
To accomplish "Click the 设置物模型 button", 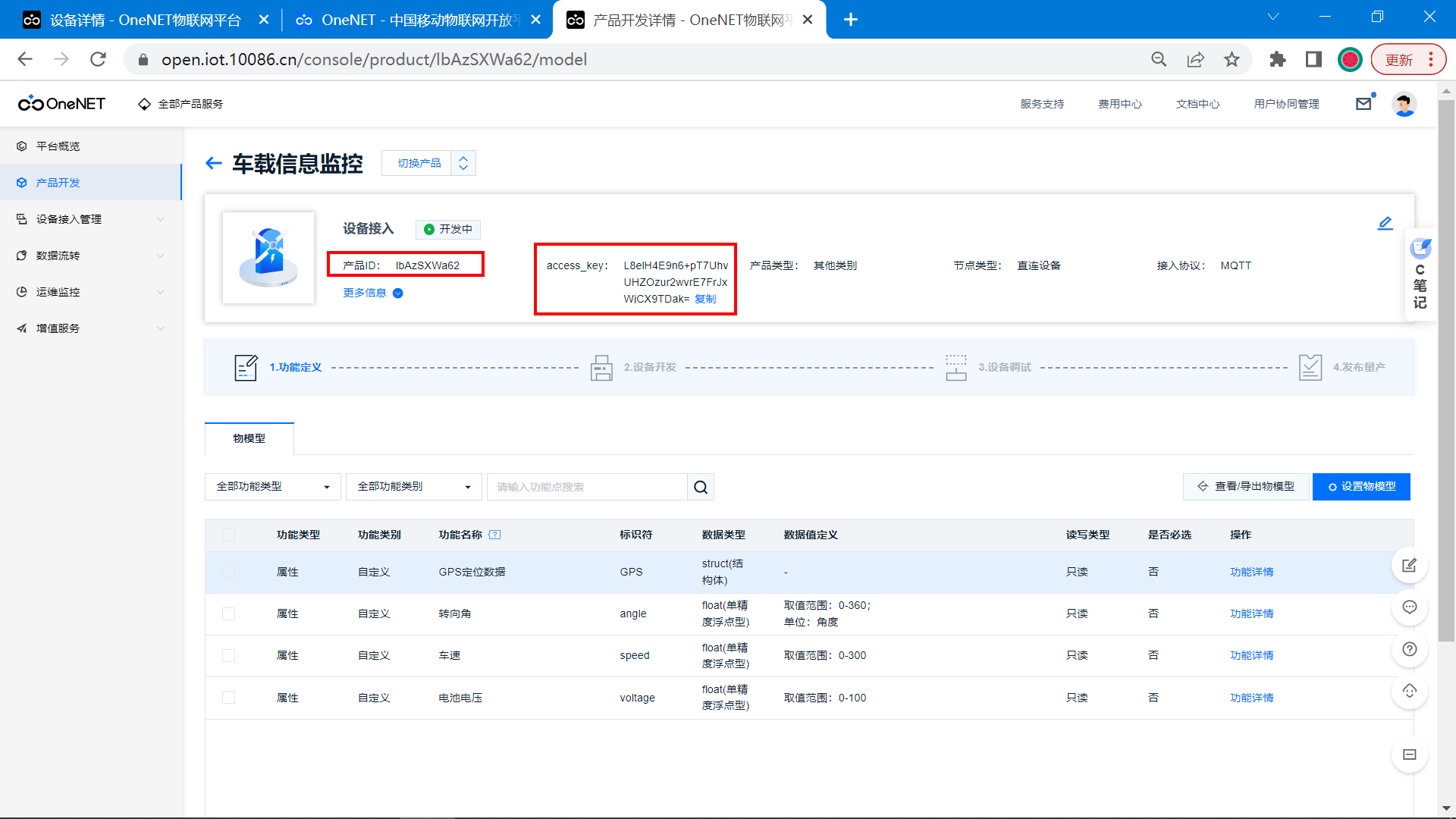I will tap(1361, 487).
